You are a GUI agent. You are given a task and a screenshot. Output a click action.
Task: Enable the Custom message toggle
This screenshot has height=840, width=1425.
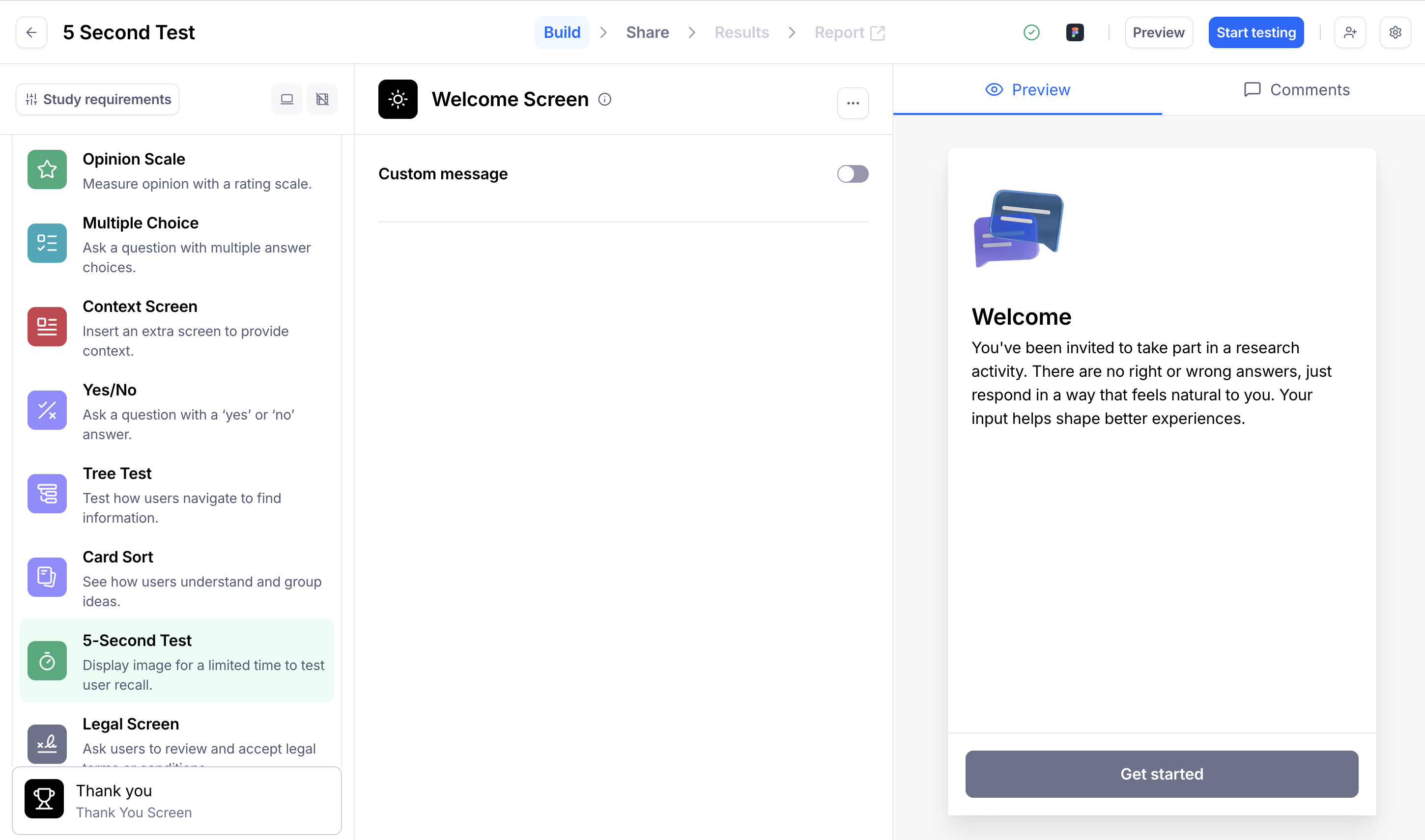pyautogui.click(x=852, y=174)
